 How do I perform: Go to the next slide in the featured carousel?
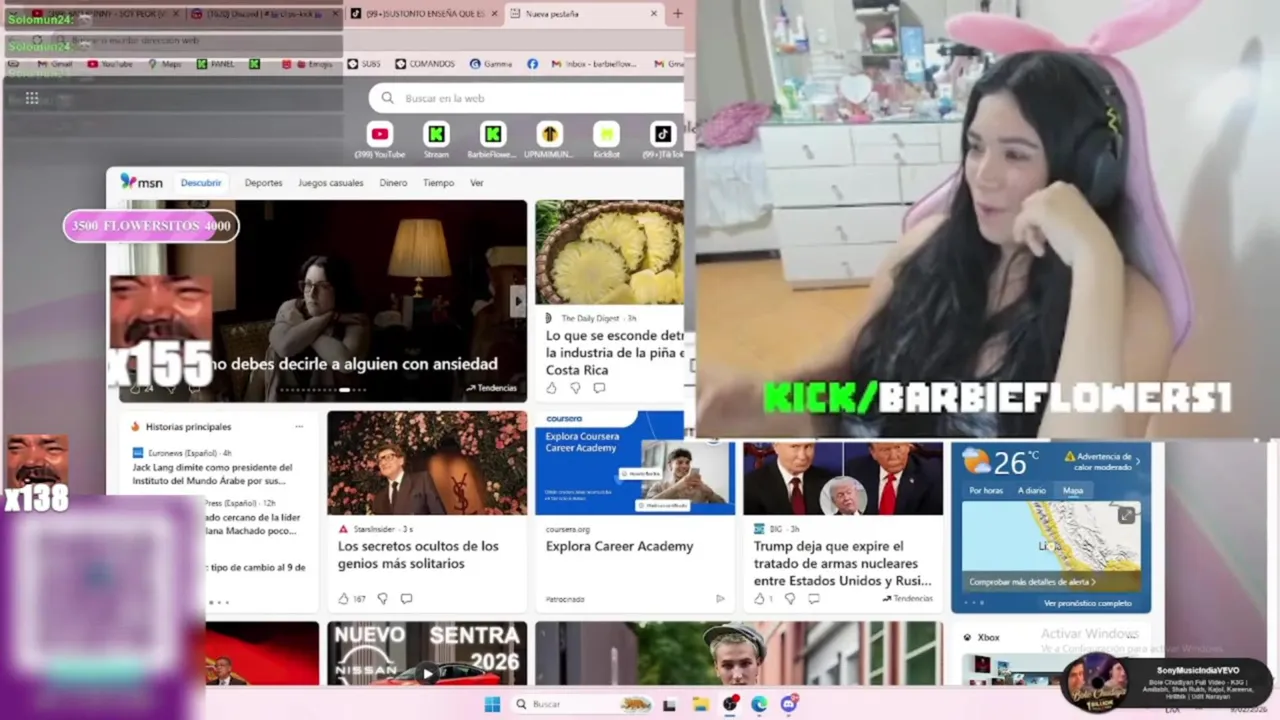pyautogui.click(x=517, y=300)
